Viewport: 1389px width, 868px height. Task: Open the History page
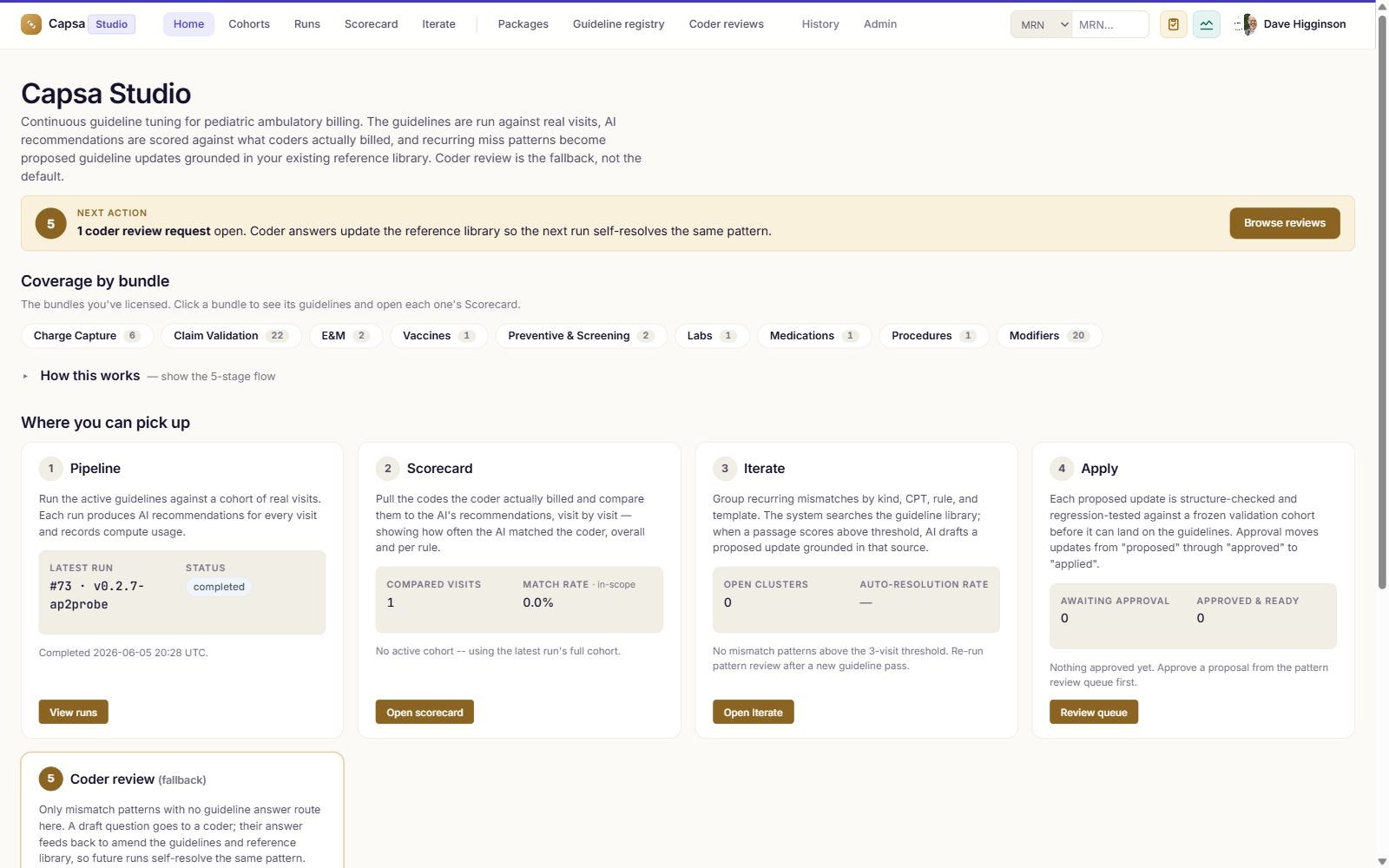[x=820, y=24]
